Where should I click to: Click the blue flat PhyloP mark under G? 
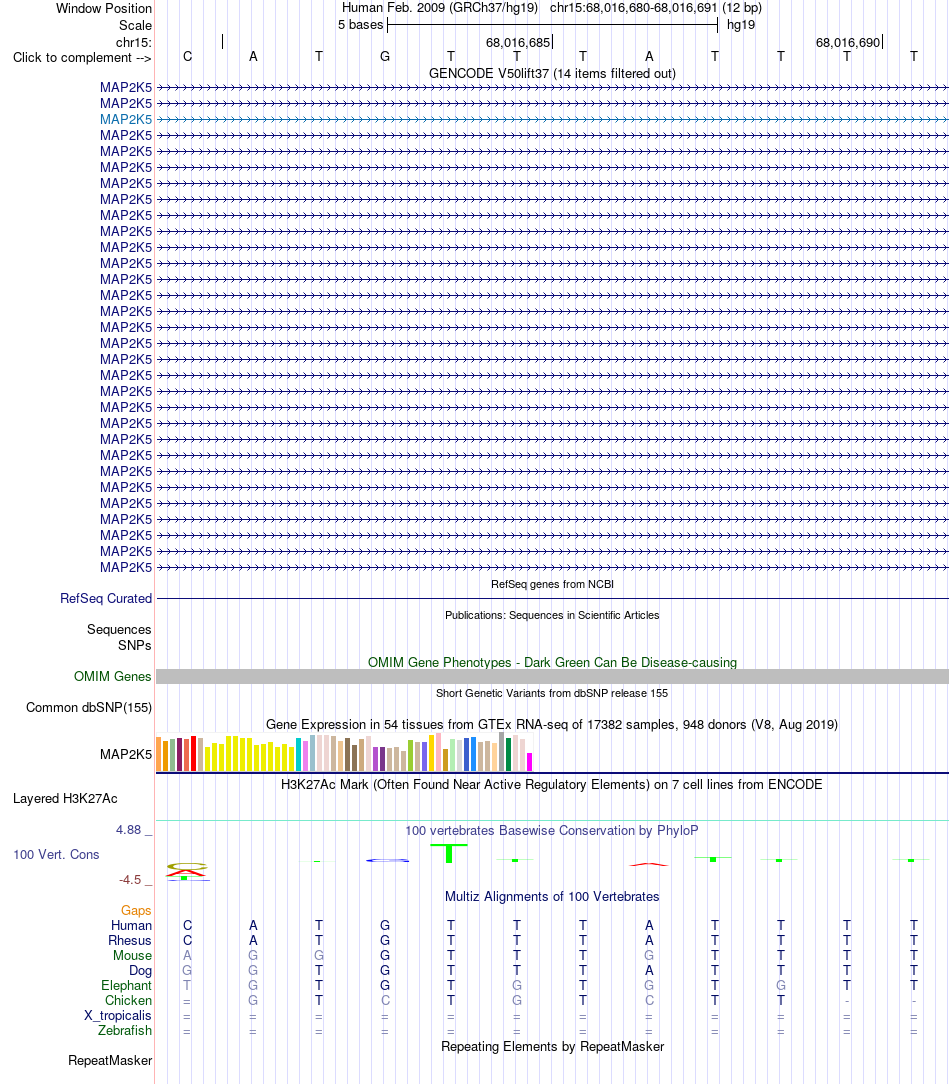click(x=387, y=861)
